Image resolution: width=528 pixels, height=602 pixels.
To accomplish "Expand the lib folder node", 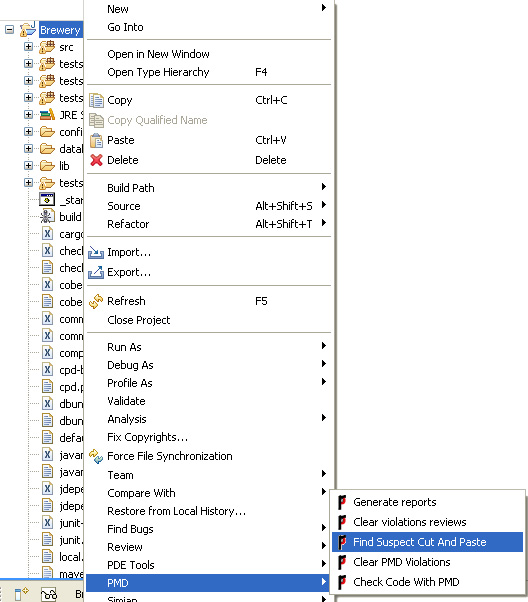I will (28, 165).
